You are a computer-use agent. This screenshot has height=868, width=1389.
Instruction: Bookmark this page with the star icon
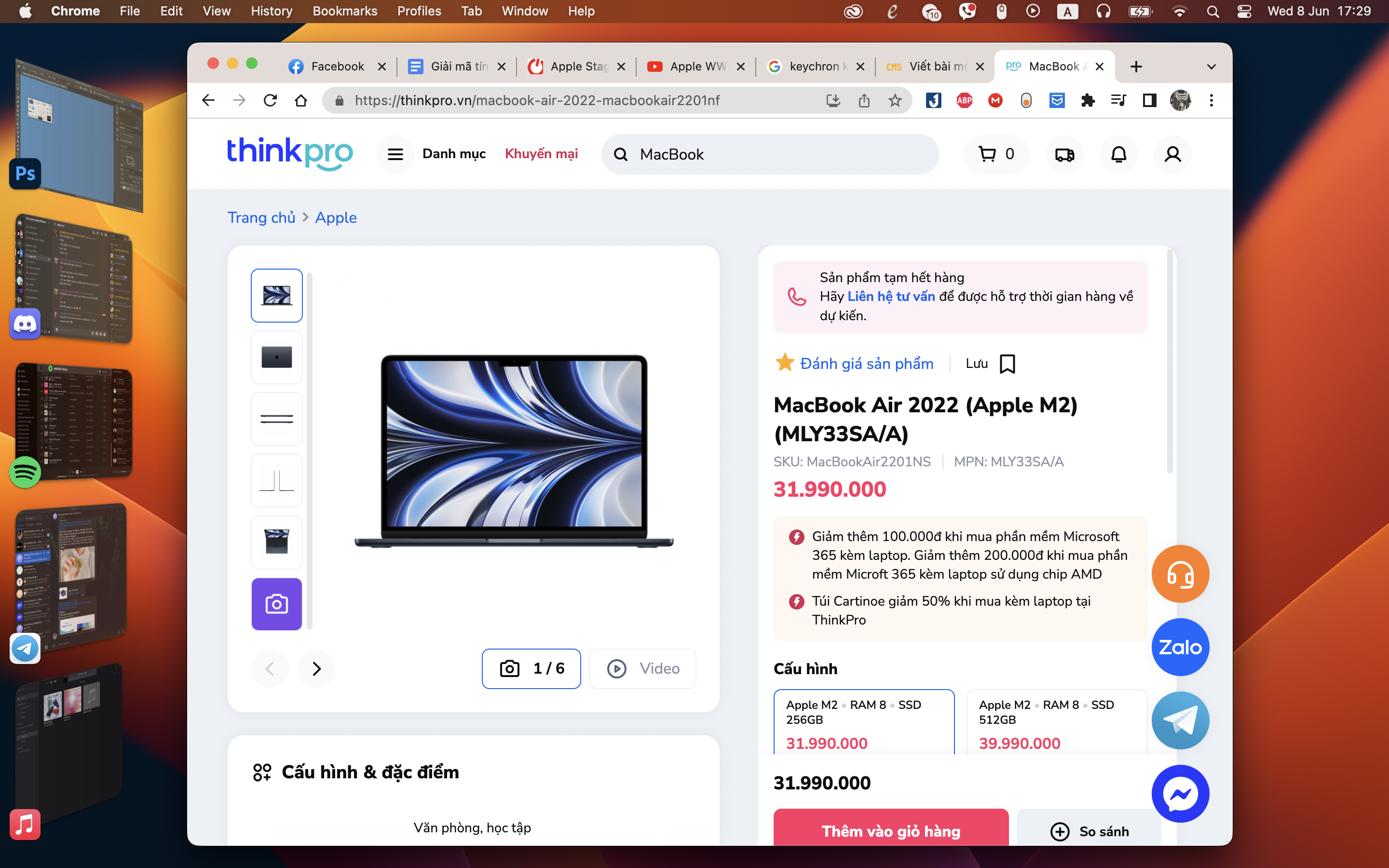coord(895,100)
